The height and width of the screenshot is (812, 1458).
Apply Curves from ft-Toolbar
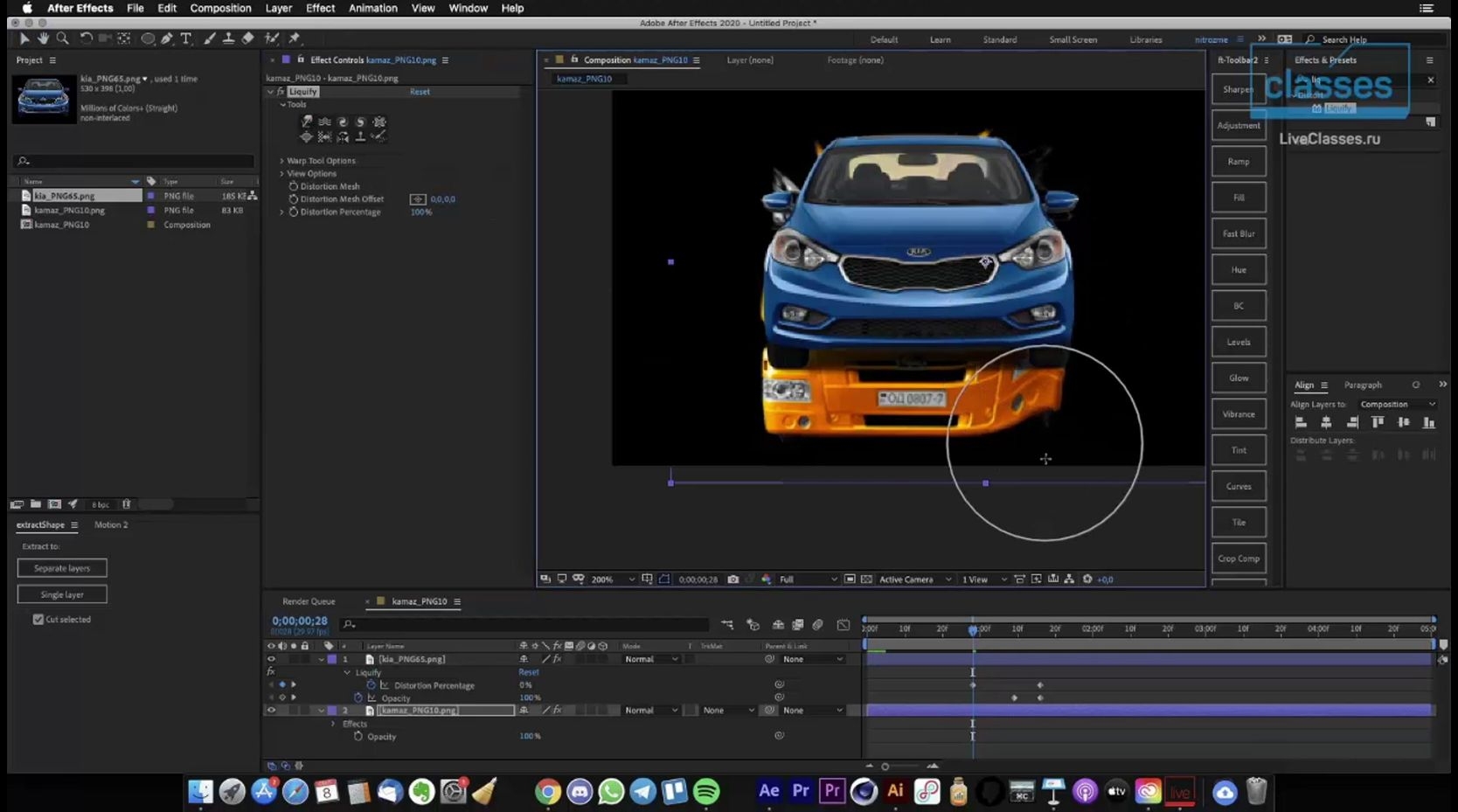[1239, 486]
